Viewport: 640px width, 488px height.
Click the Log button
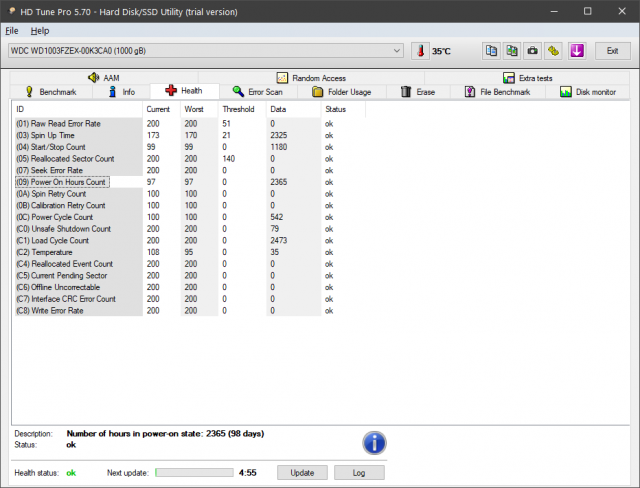click(x=359, y=472)
